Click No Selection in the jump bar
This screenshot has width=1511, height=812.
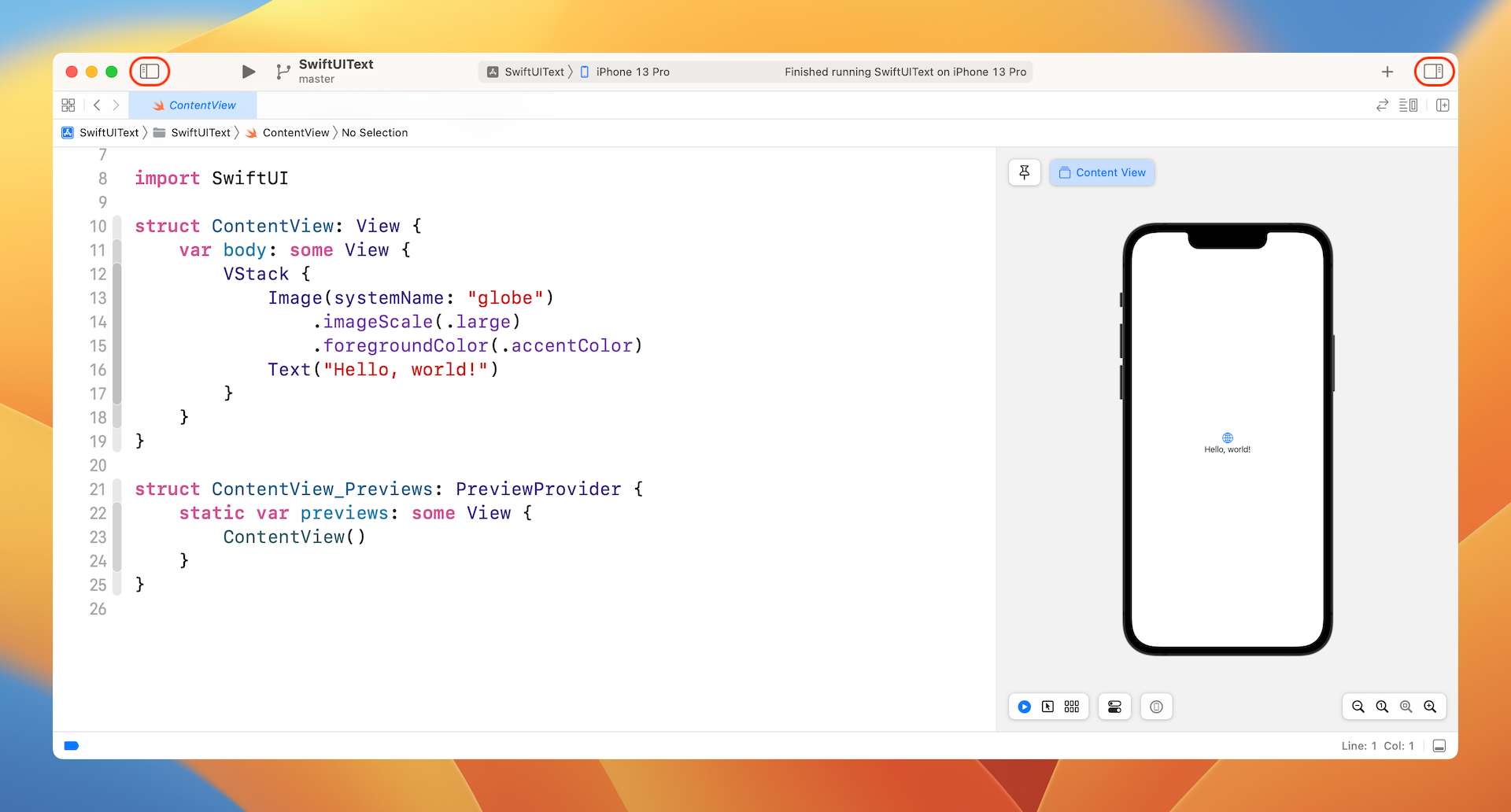point(375,132)
